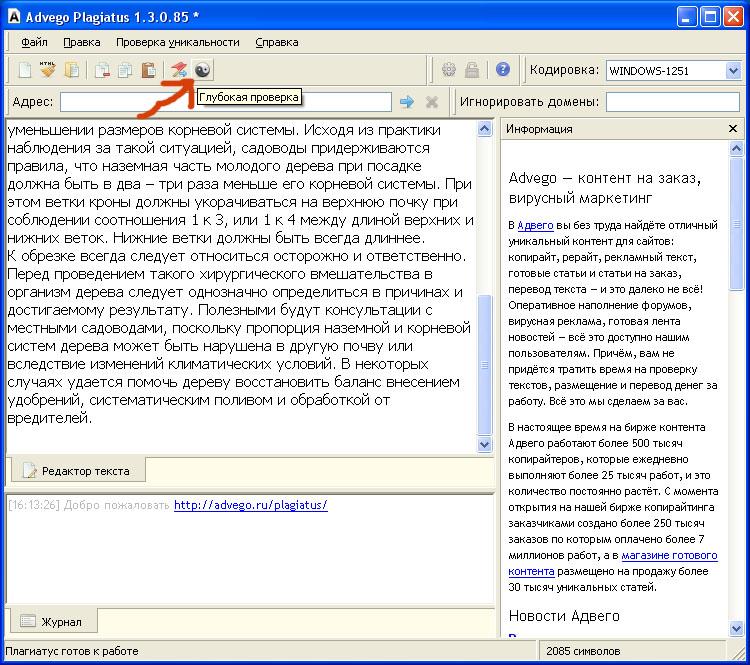Click the text editor scrollbar up arrow
Screen dimensions: 750x665
pos(485,129)
